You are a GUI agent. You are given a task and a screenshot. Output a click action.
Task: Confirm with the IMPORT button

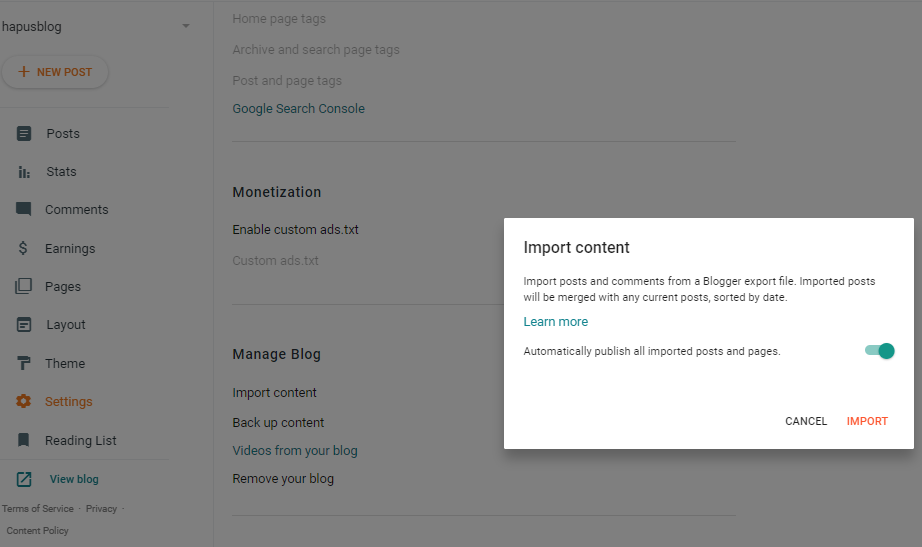point(867,421)
